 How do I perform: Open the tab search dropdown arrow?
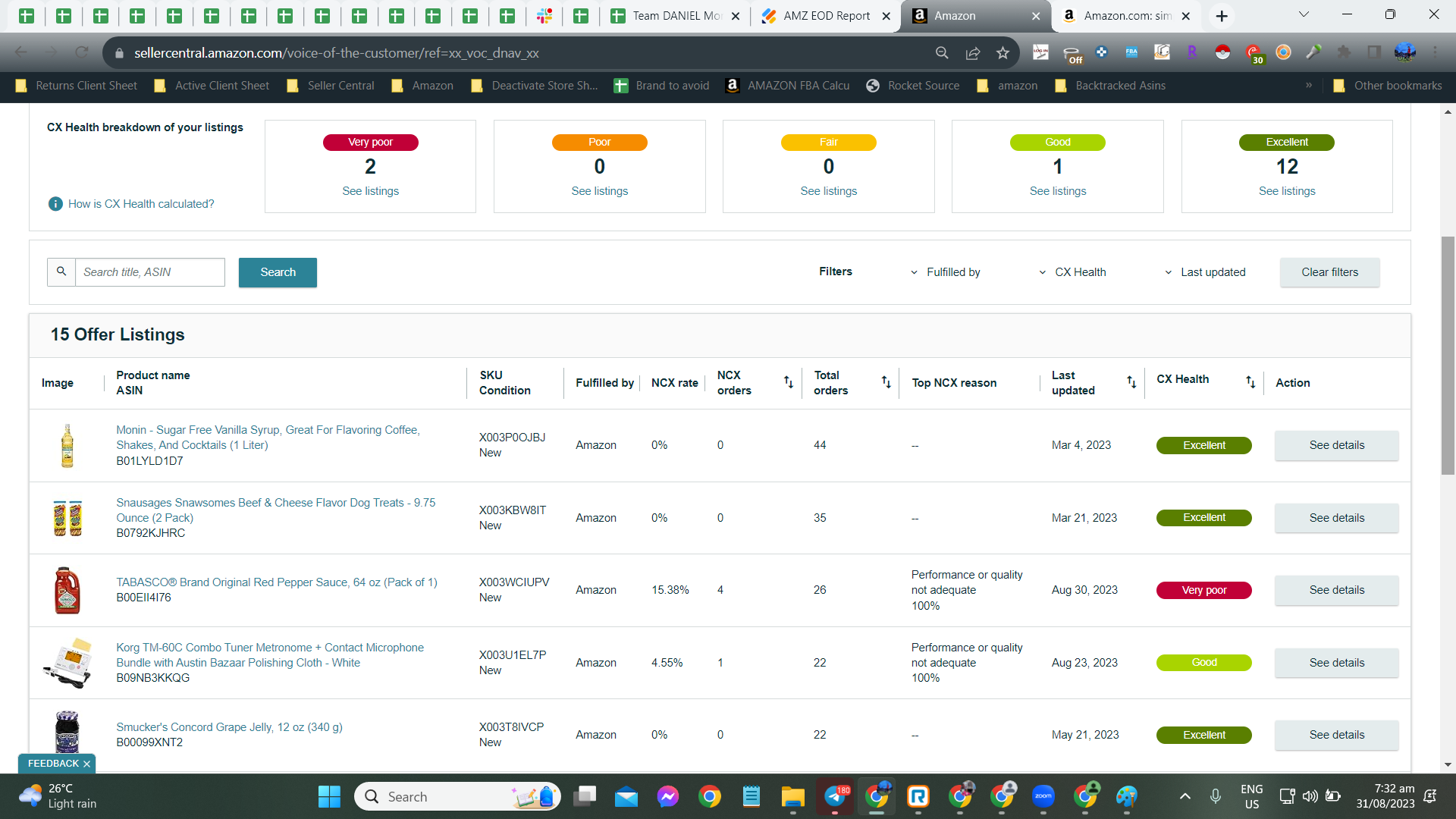click(1304, 14)
